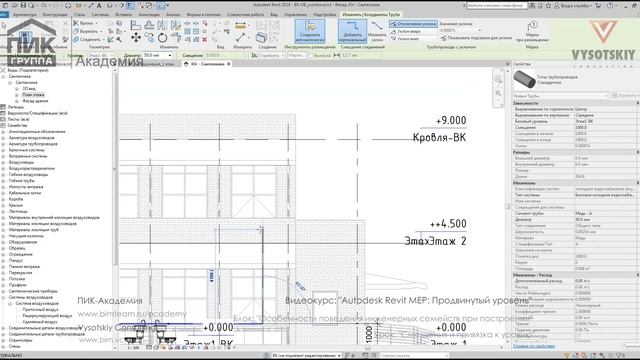Click the Save icon in quick access toolbar
The height and width of the screenshot is (360, 640).
(x=23, y=5)
